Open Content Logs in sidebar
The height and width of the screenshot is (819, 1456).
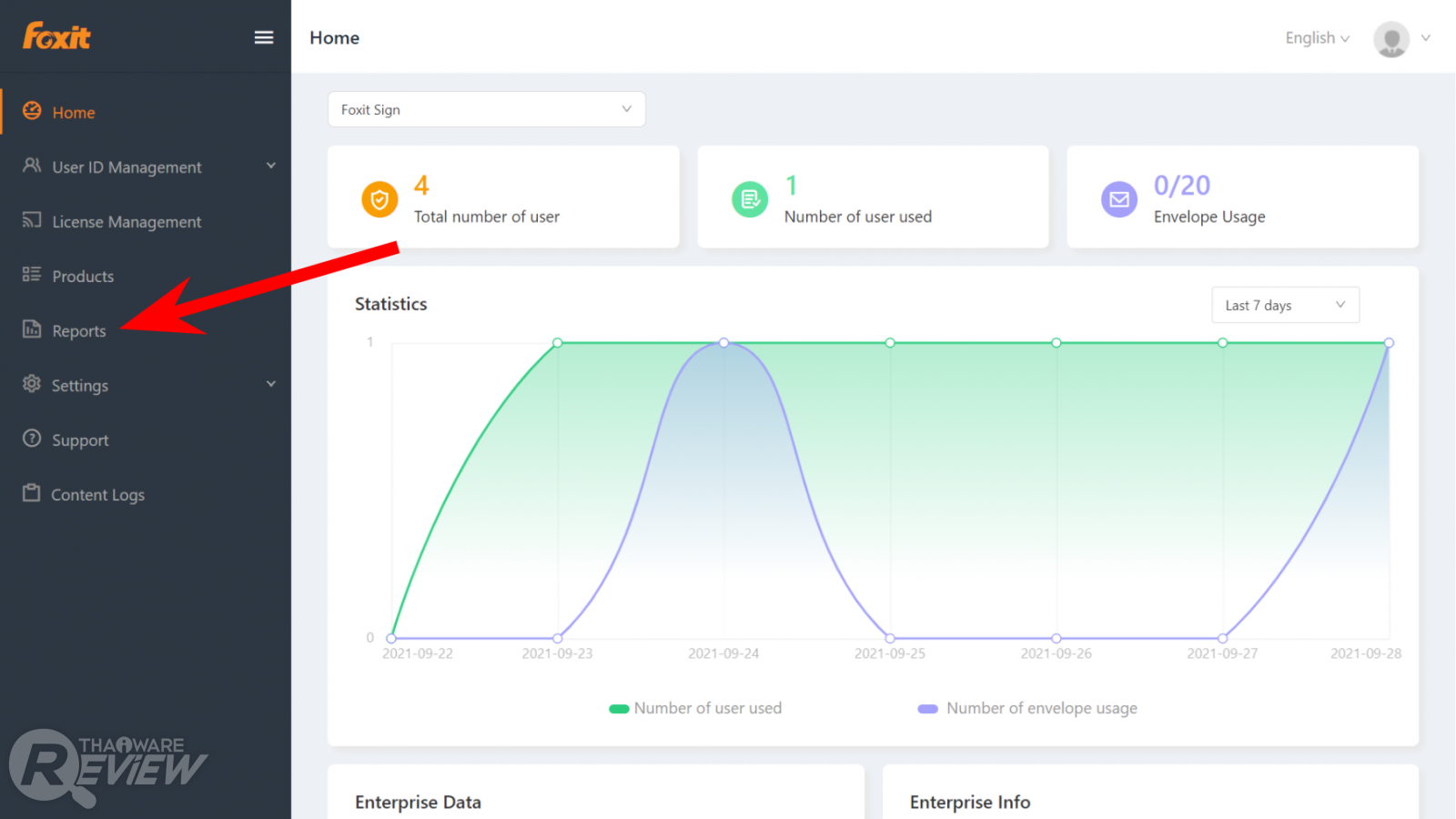tap(97, 495)
